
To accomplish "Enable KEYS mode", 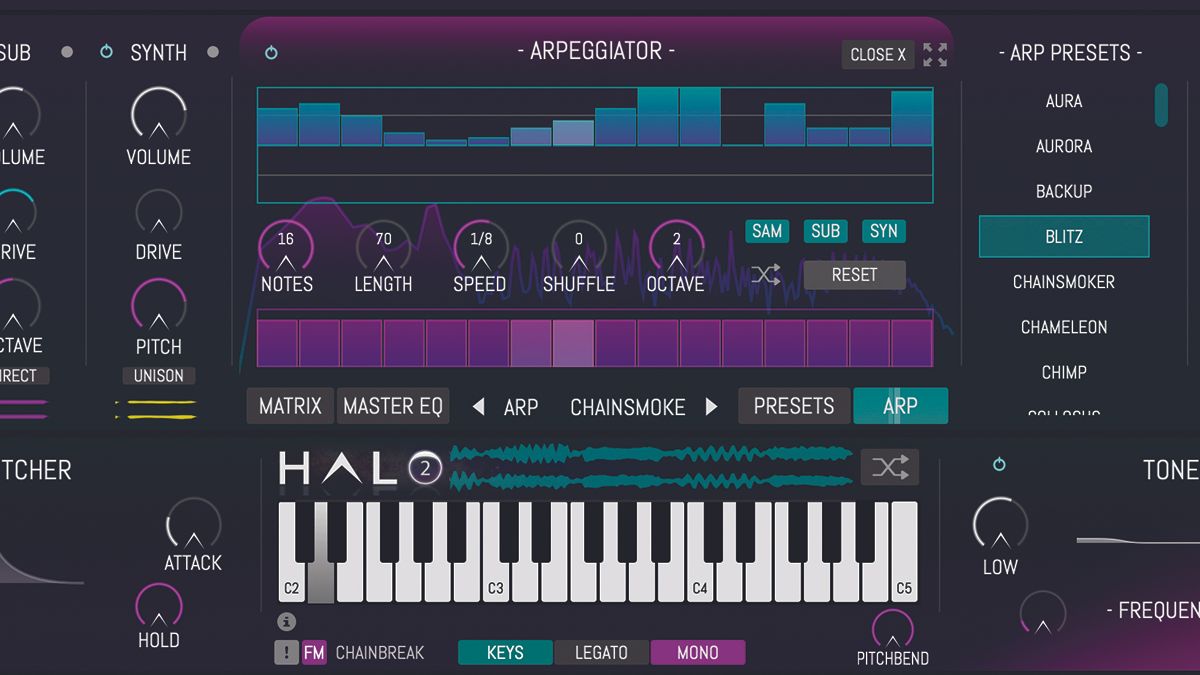I will [x=505, y=653].
